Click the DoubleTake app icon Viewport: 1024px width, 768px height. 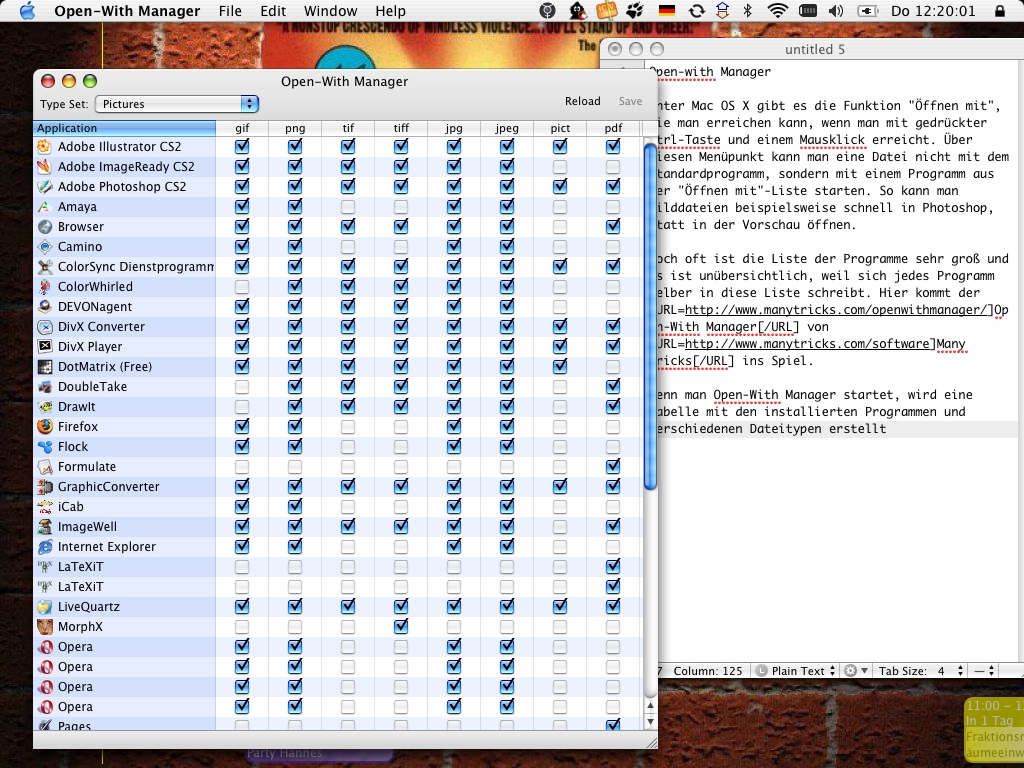pos(44,387)
